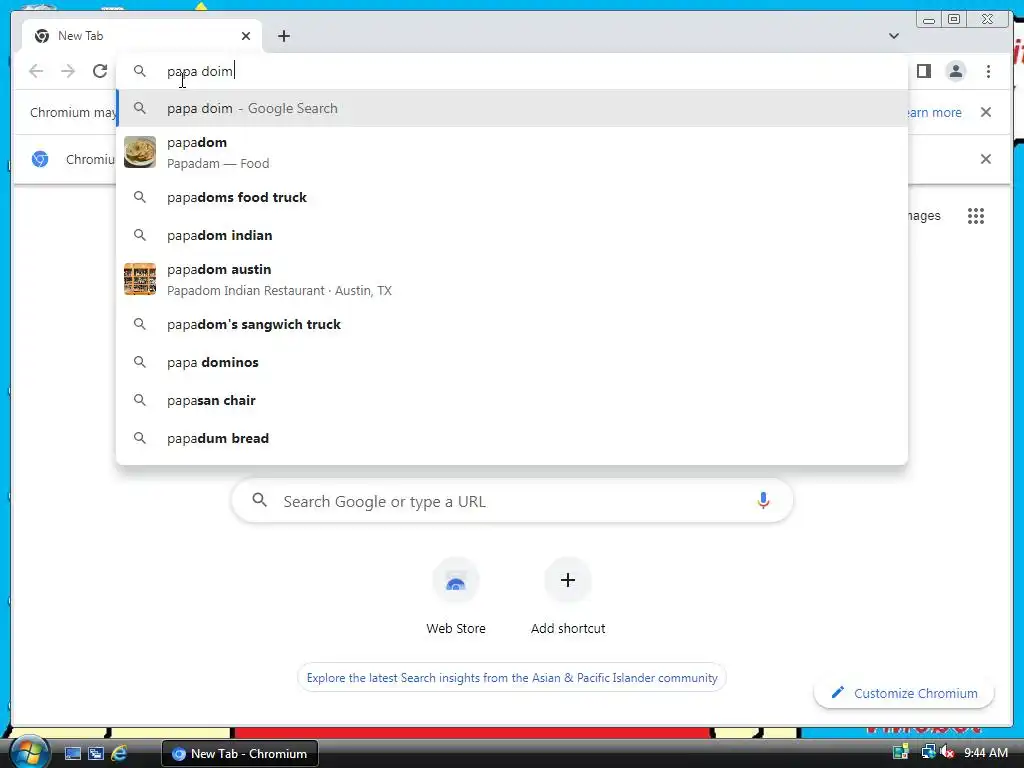Click the 'Search Google or type a URL' box
Screen dimensions: 1024x768
point(512,501)
